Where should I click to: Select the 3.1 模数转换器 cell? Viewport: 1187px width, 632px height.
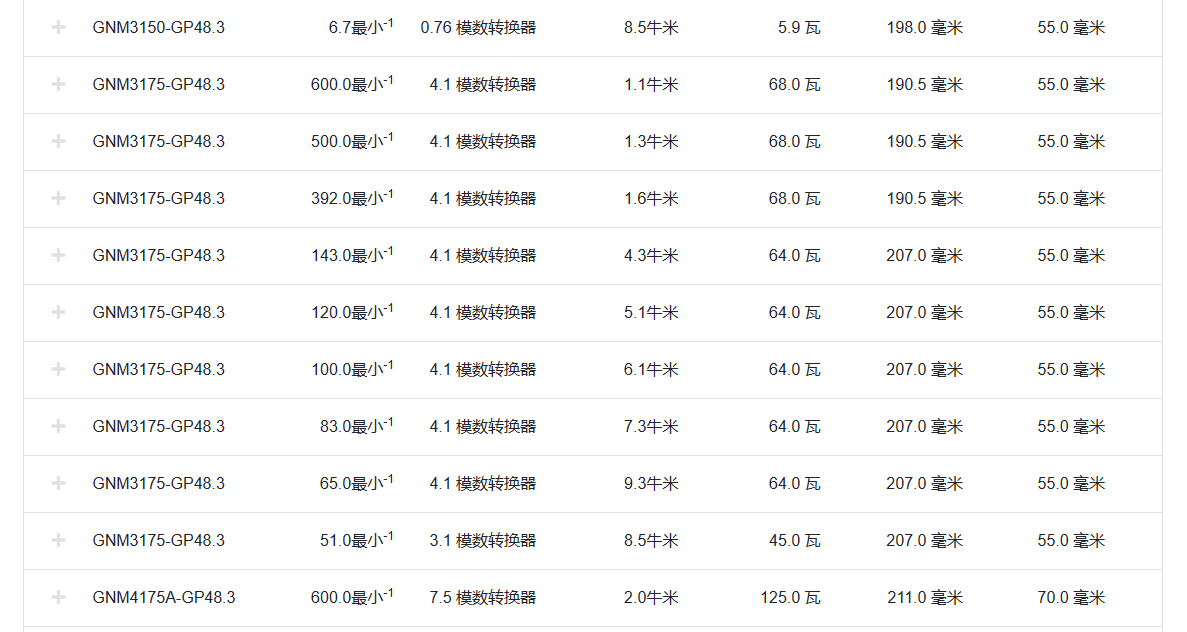point(482,541)
